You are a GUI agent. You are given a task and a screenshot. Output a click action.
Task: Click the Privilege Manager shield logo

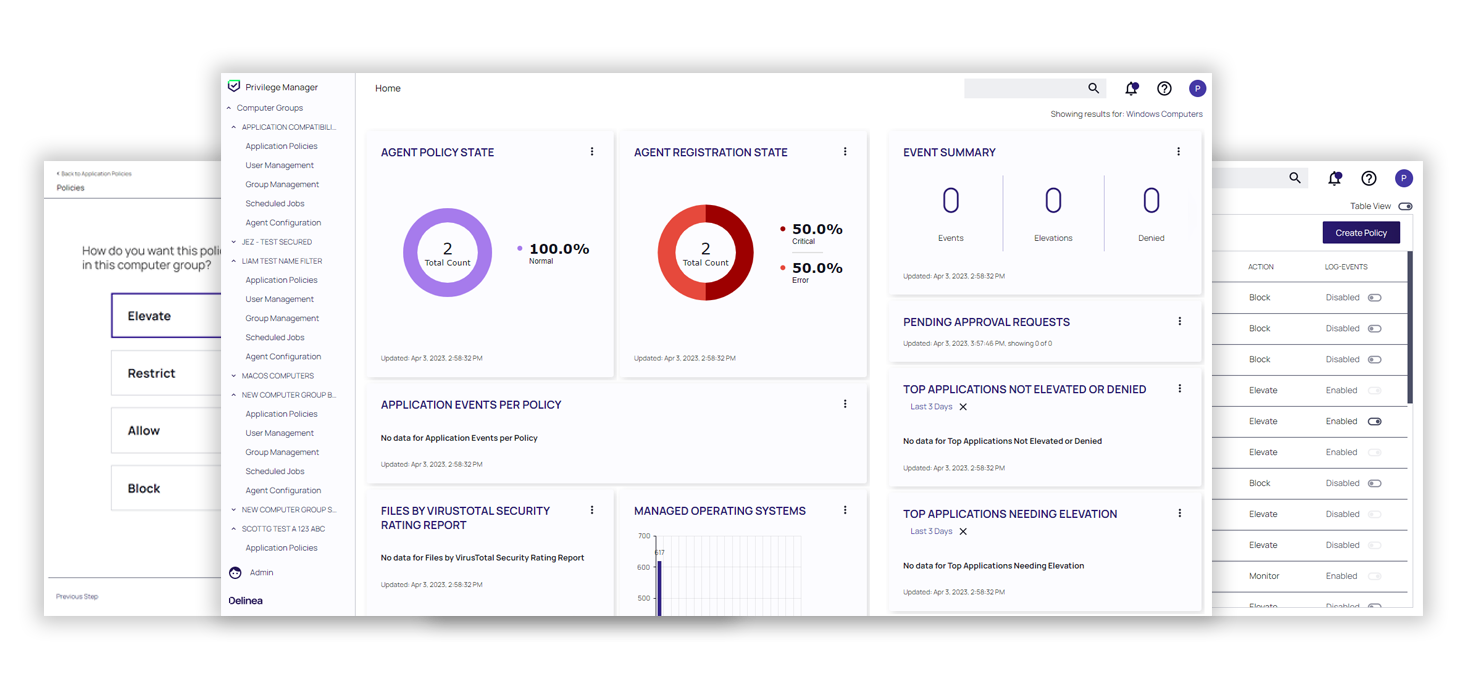[234, 85]
